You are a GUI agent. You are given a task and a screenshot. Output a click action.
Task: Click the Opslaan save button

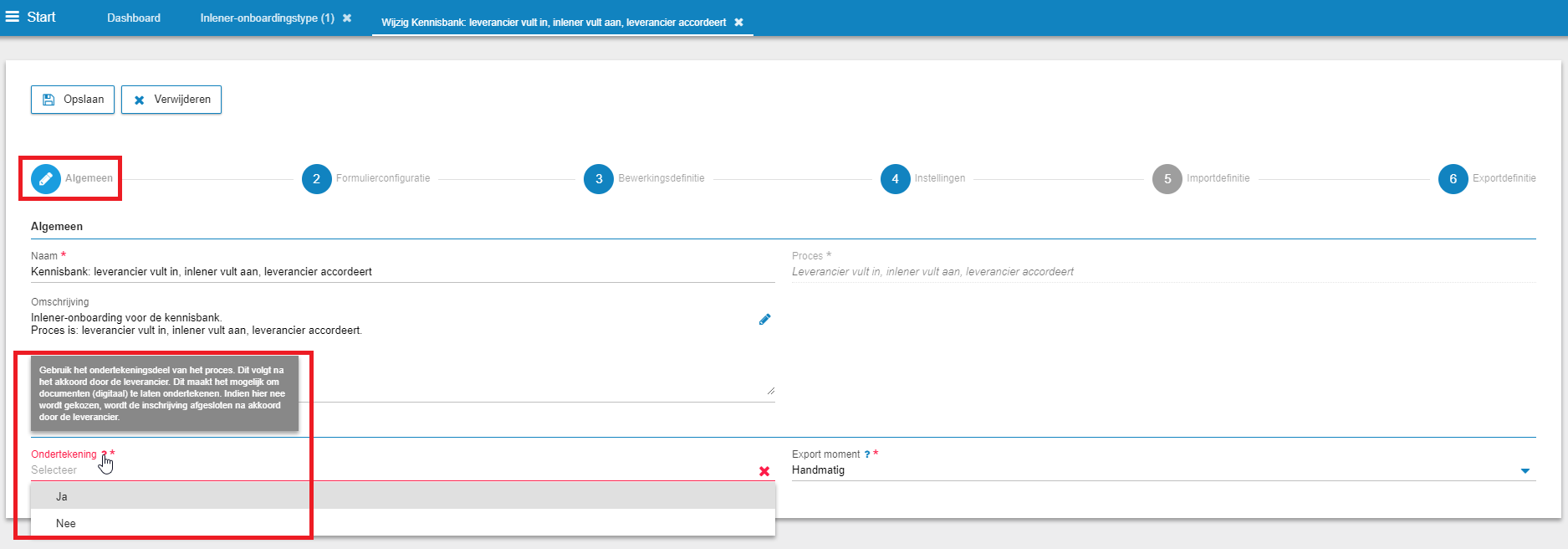click(73, 100)
